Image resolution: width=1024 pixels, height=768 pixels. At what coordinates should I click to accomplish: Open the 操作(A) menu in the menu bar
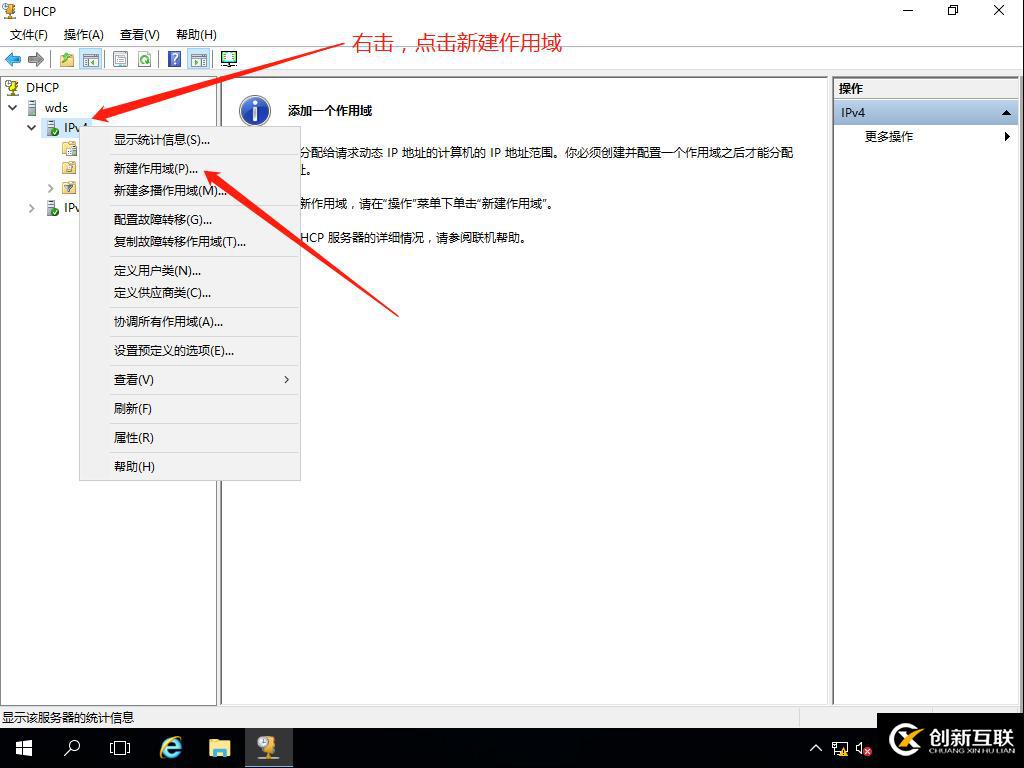coord(83,34)
